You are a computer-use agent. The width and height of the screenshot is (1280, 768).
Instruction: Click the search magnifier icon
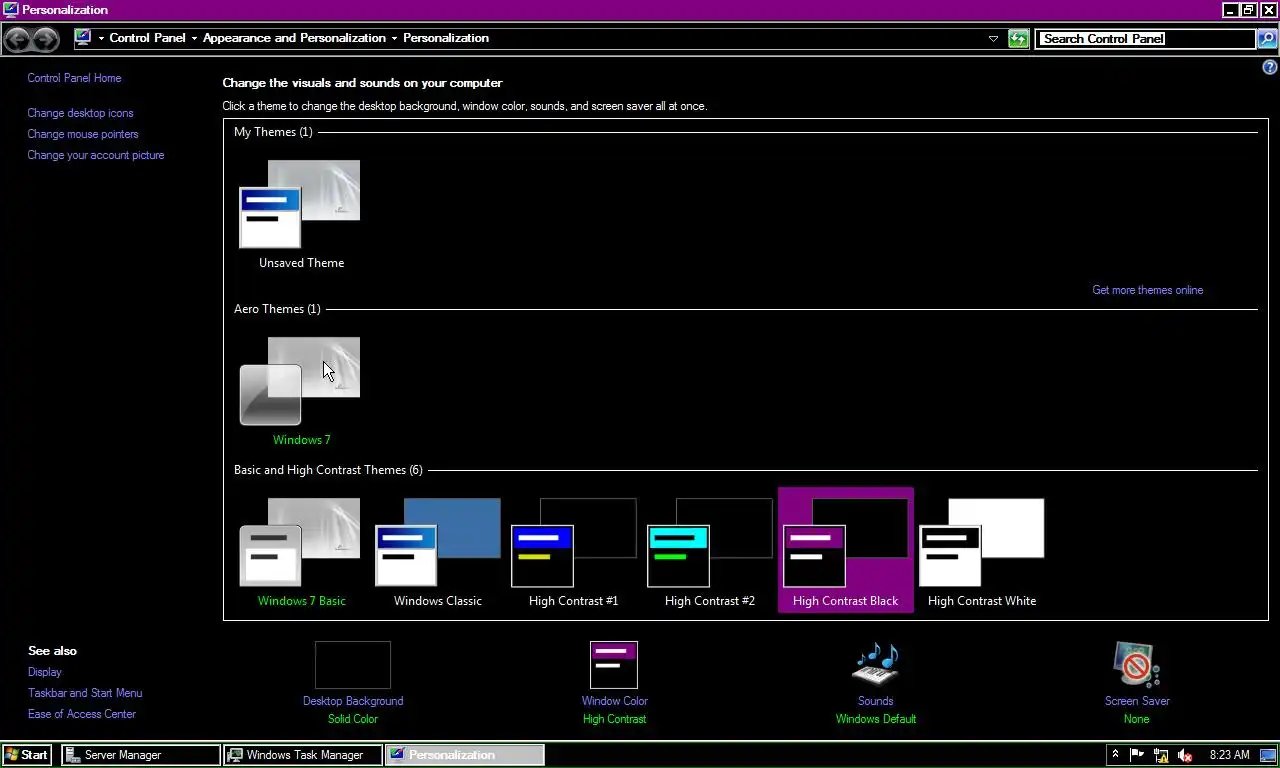click(x=1266, y=39)
